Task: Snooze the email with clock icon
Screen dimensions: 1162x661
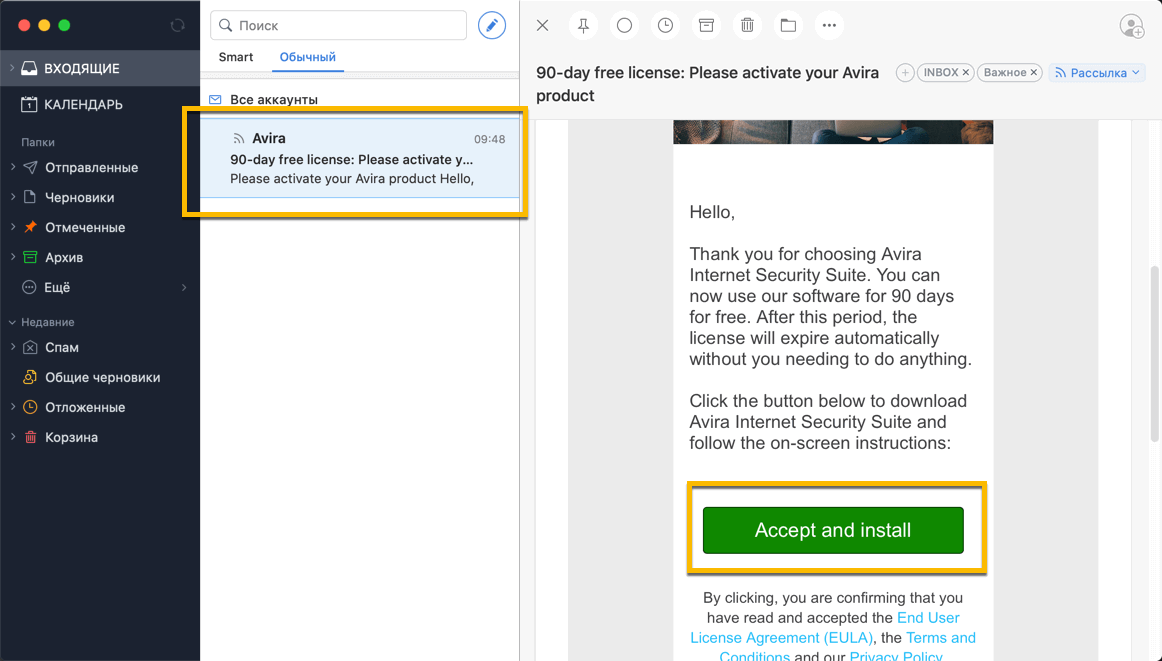Action: point(665,25)
